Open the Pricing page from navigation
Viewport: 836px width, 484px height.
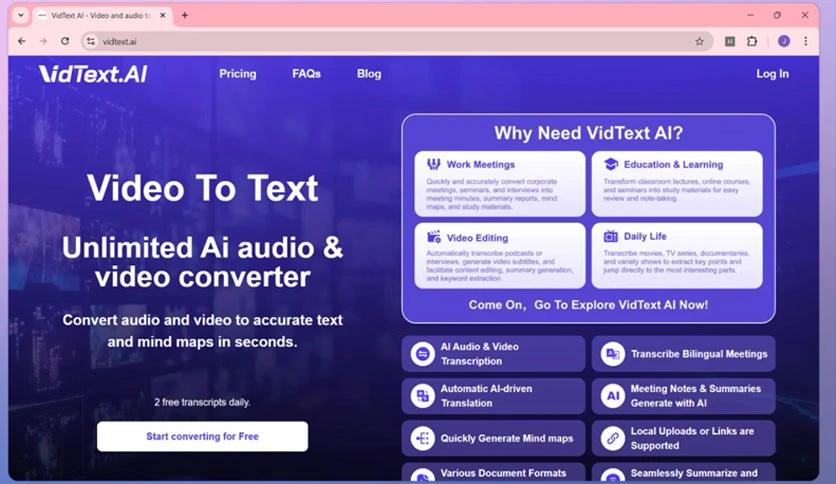(x=238, y=74)
